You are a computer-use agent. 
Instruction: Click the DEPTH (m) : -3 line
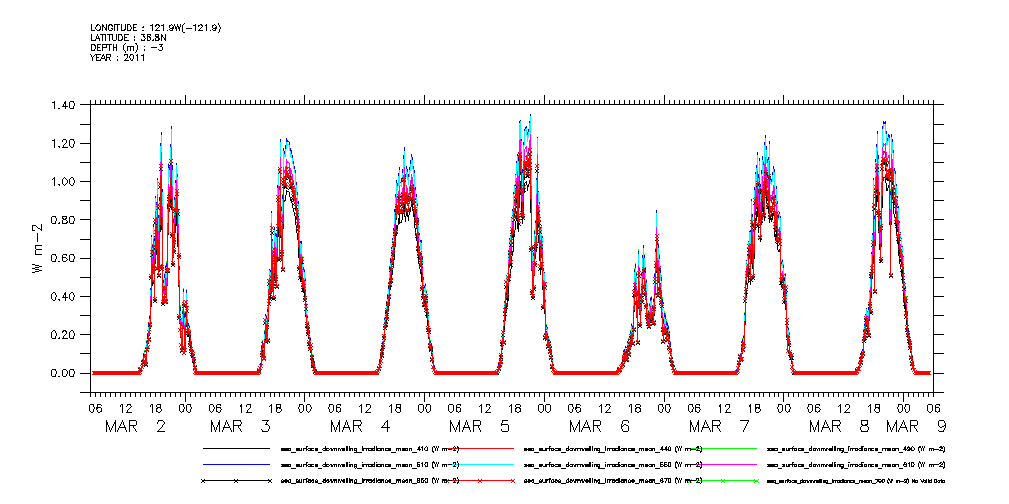click(127, 48)
